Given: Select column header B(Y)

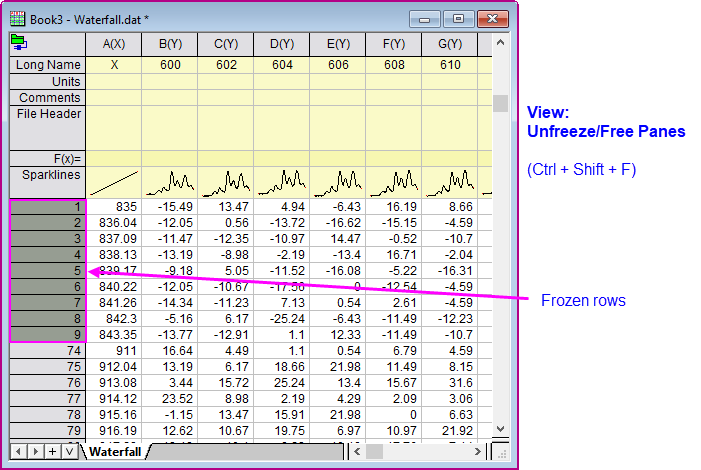Looking at the screenshot, I should tap(170, 44).
